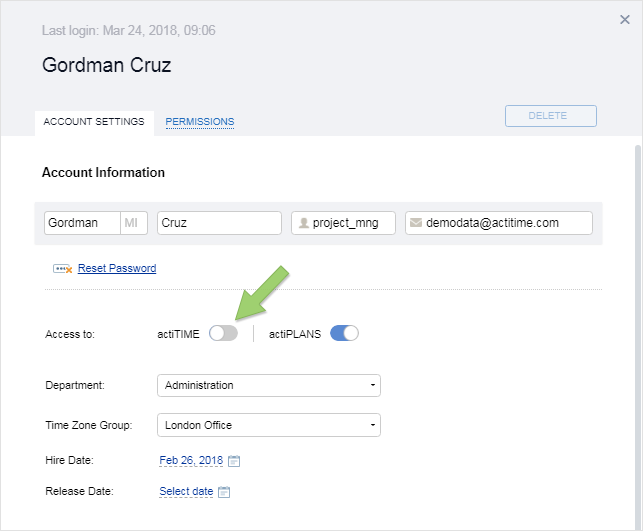Viewport: 643px width, 531px height.
Task: Close the user profile dialog
Action: coord(625,19)
